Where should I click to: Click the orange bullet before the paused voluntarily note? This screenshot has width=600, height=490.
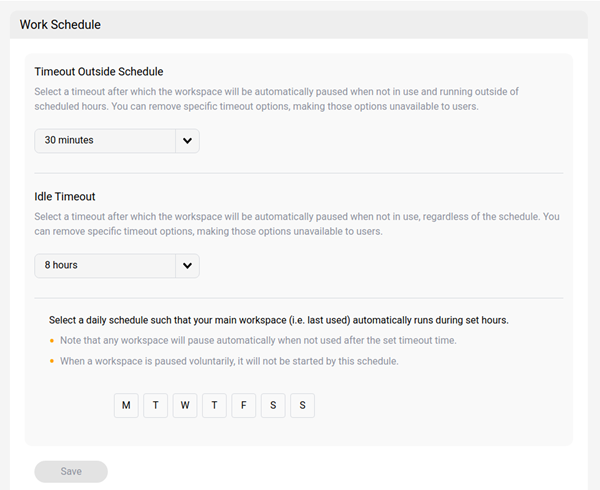click(x=51, y=361)
